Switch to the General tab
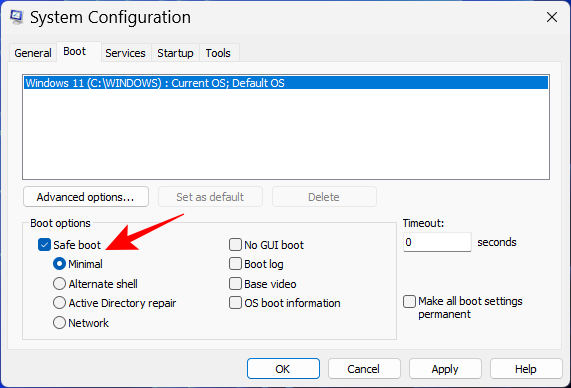571x388 pixels. click(x=33, y=53)
